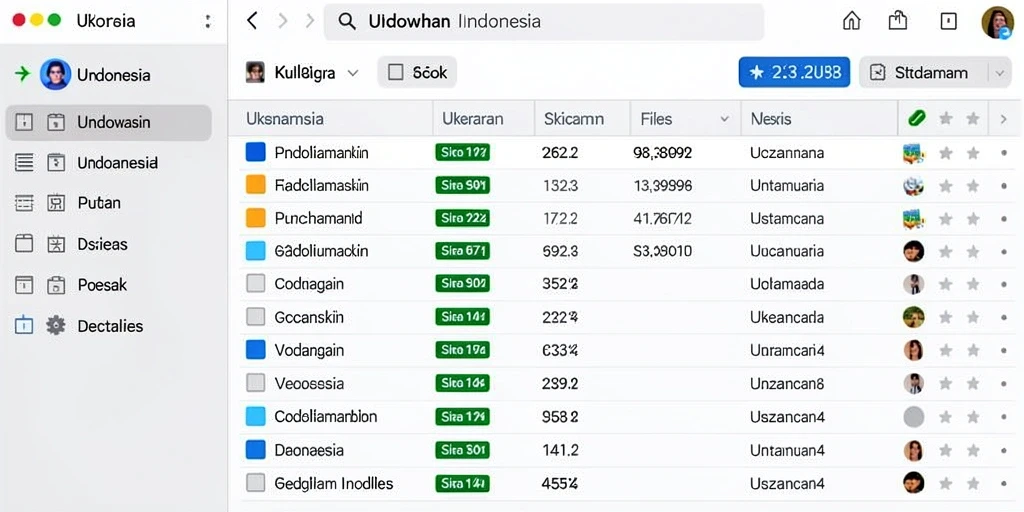Check the box for the Codnagain row
The height and width of the screenshot is (512, 1024).
pos(256,283)
